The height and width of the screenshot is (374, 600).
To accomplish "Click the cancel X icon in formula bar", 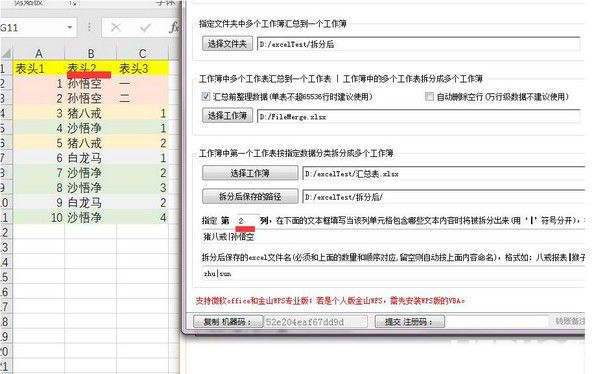I will [x=116, y=28].
